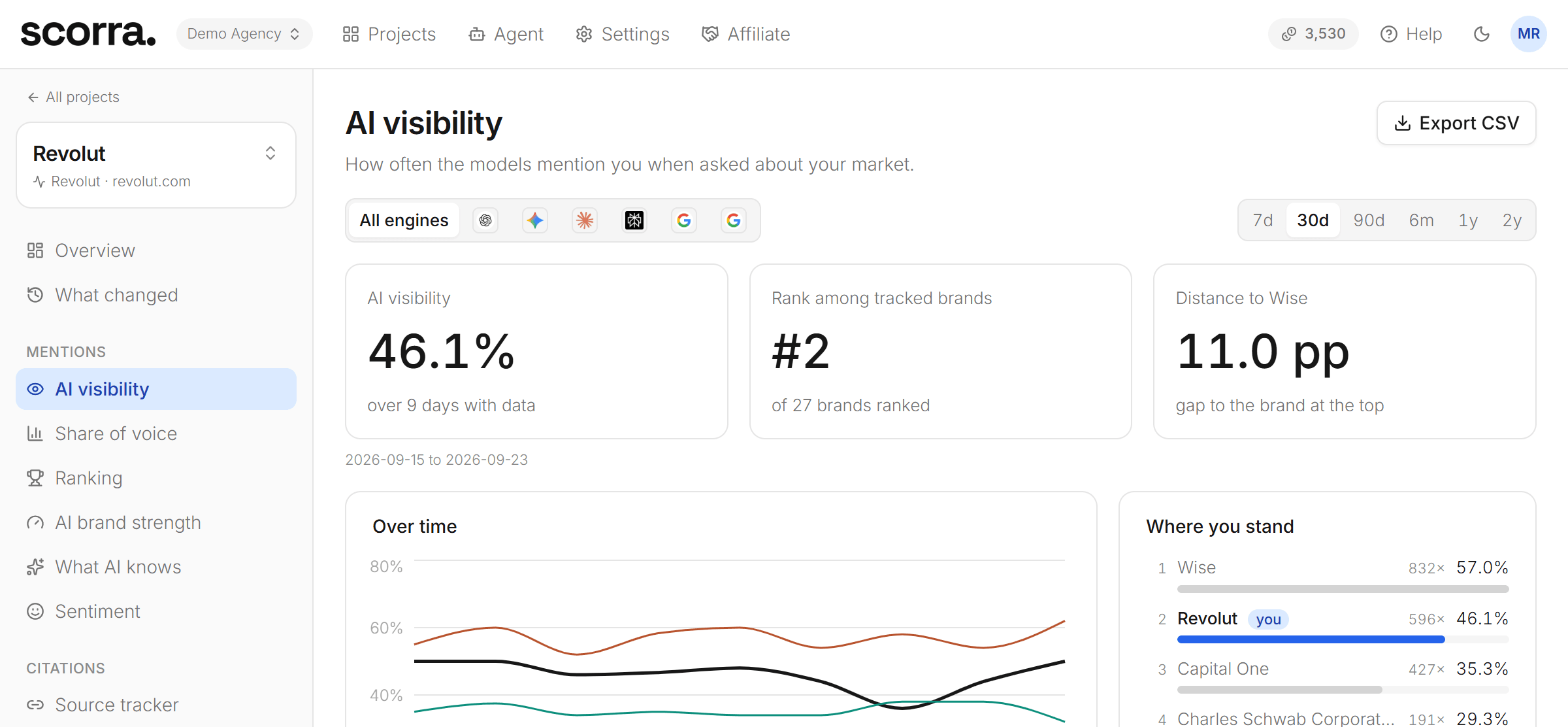Click 'gap to the brand at the top'
Image resolution: width=1568 pixels, height=727 pixels.
coord(1280,405)
